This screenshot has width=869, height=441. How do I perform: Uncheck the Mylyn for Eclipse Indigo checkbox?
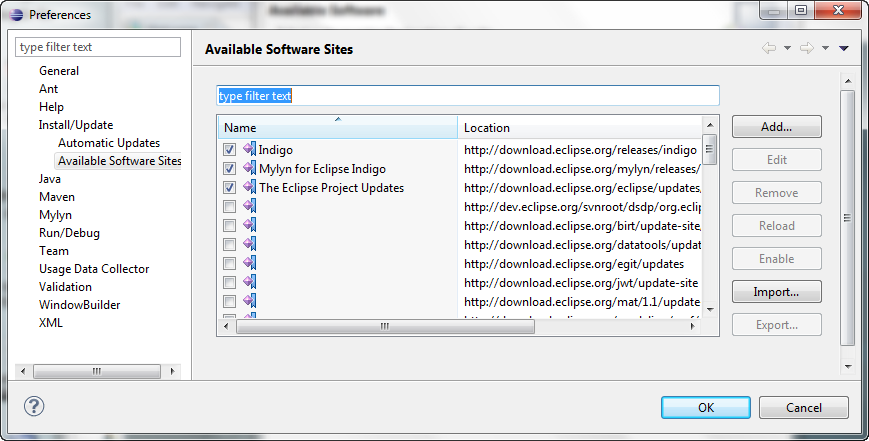229,168
